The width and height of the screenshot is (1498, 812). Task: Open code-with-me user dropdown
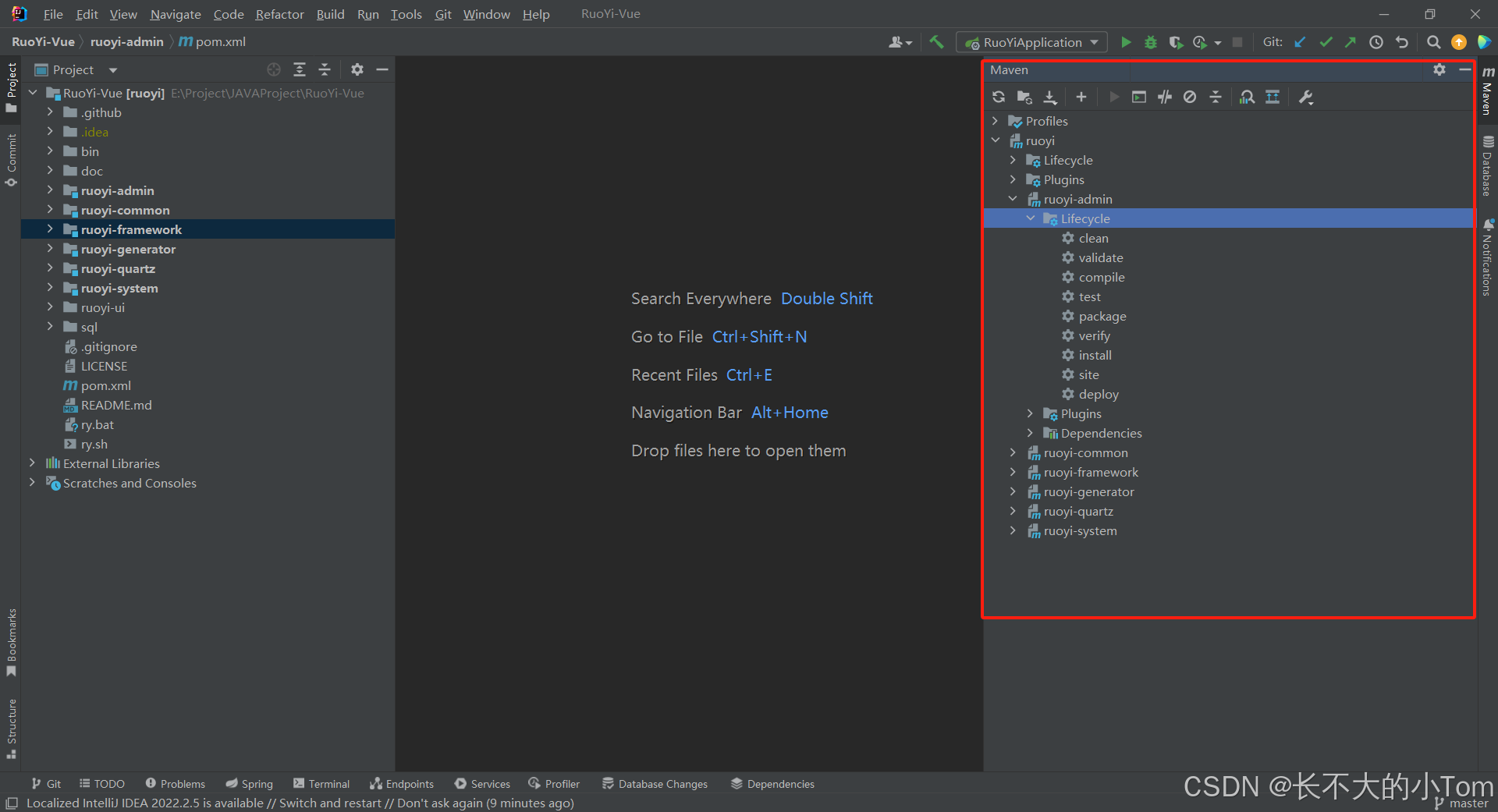click(900, 42)
